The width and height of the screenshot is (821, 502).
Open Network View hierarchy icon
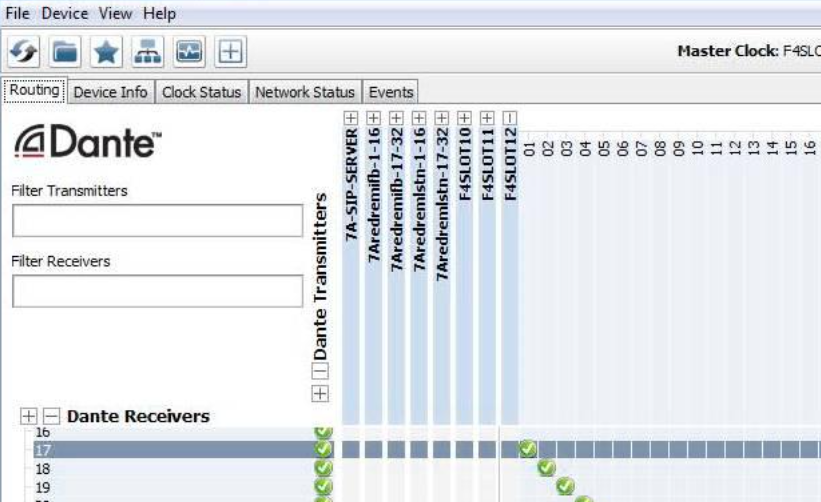click(148, 51)
